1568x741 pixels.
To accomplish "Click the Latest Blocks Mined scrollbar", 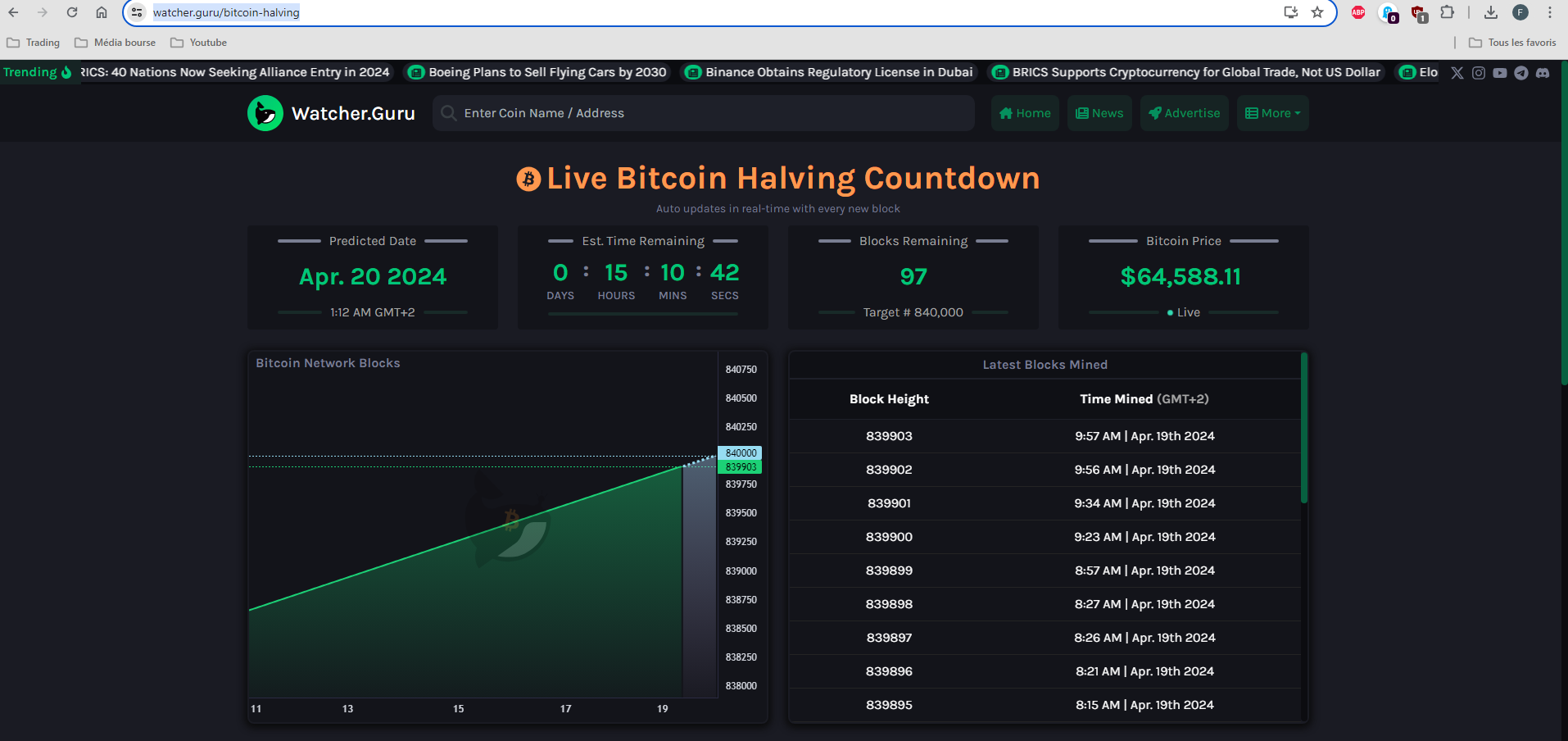I will [x=1303, y=428].
